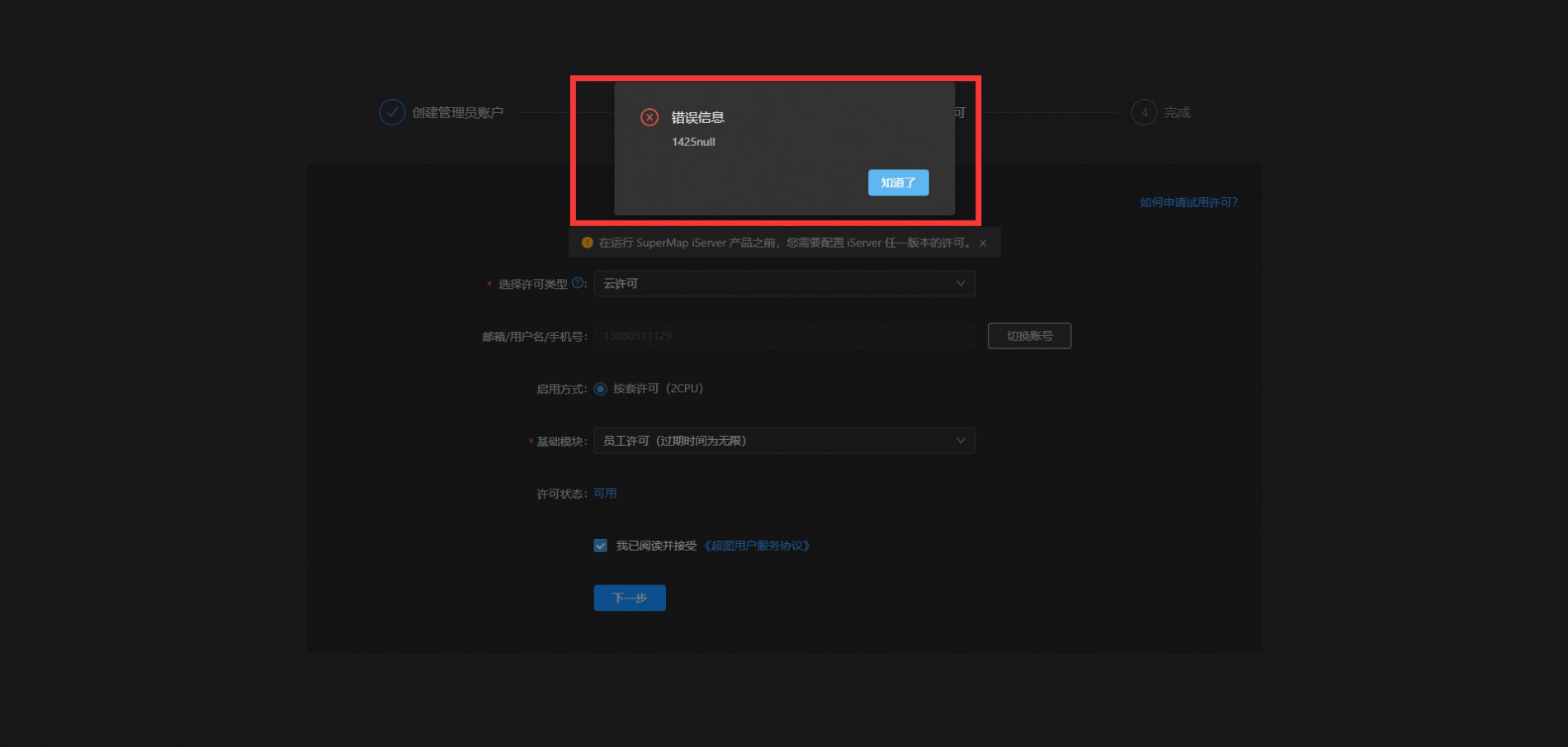The width and height of the screenshot is (1568, 747).
Task: Click the 启用方式 label
Action: 561,389
